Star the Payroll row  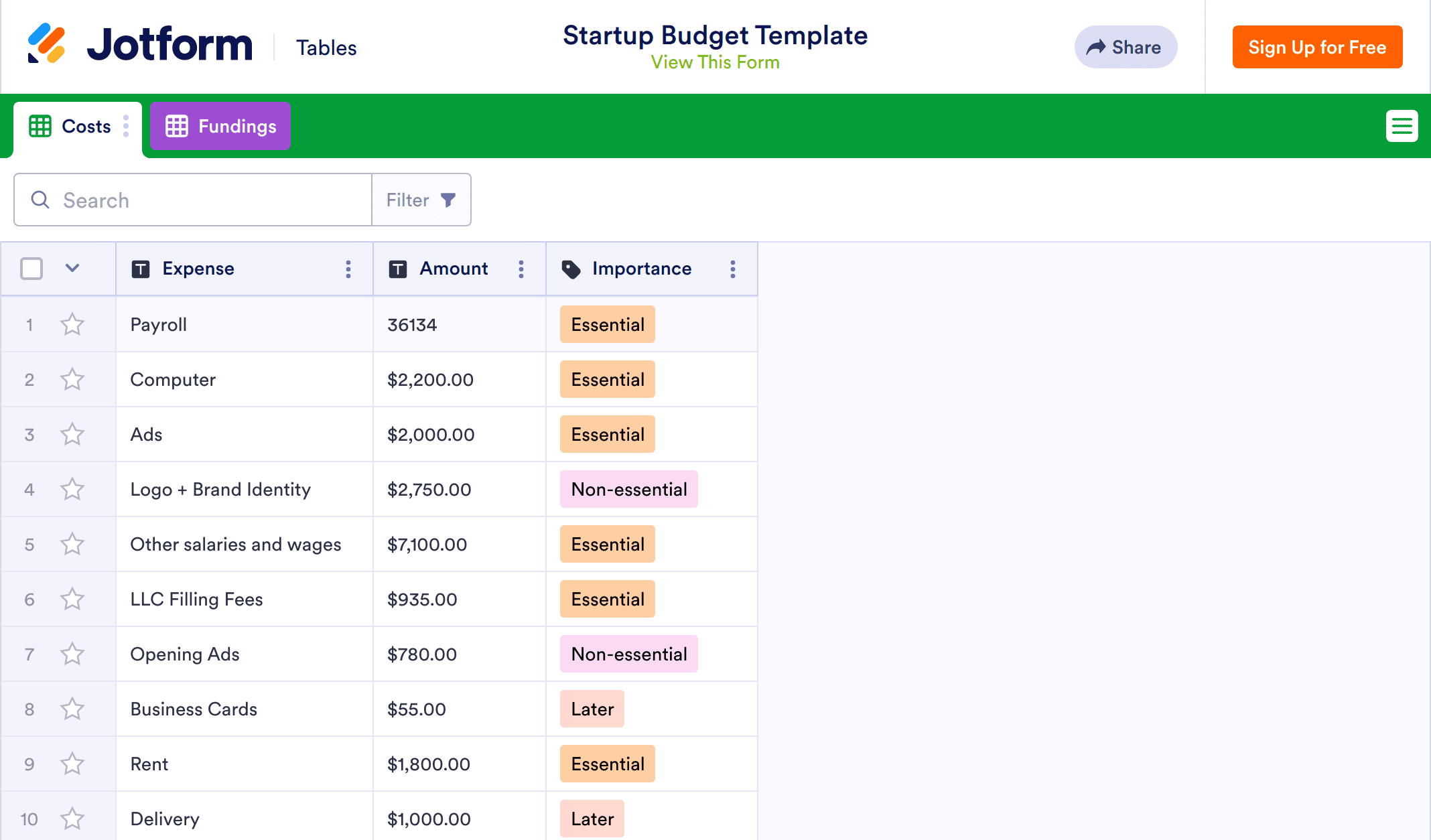tap(72, 325)
